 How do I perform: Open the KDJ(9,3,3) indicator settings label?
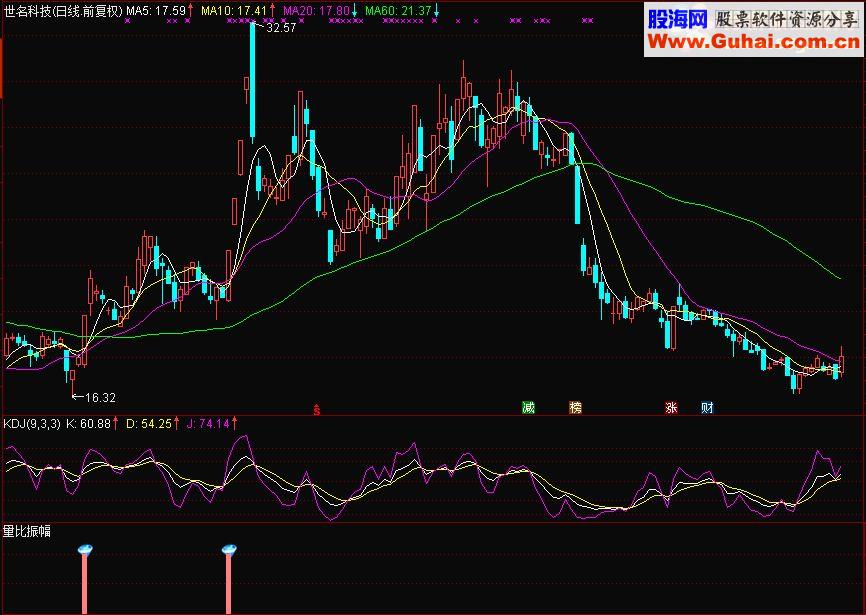pos(32,424)
